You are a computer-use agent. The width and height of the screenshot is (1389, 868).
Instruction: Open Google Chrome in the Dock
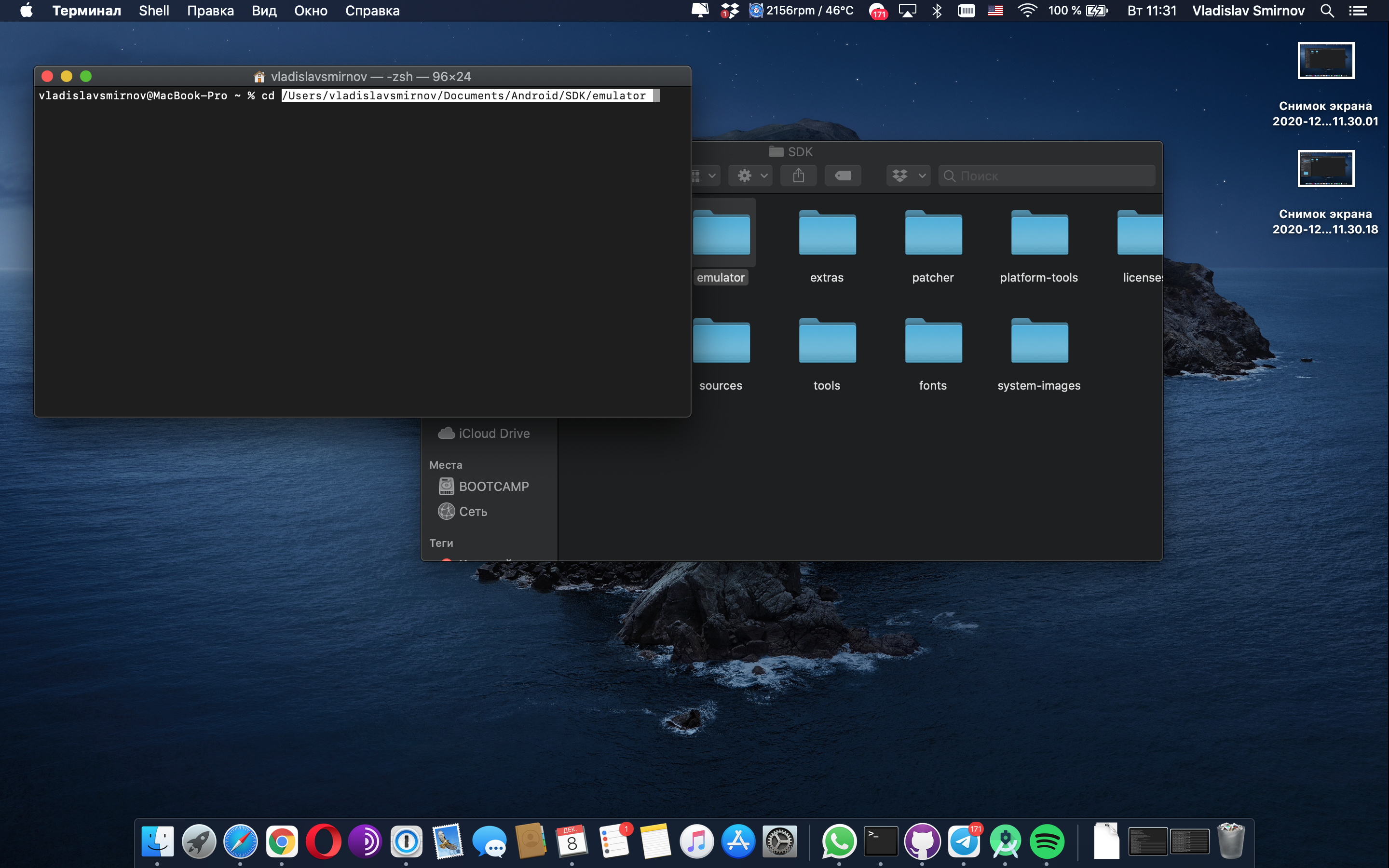282,841
